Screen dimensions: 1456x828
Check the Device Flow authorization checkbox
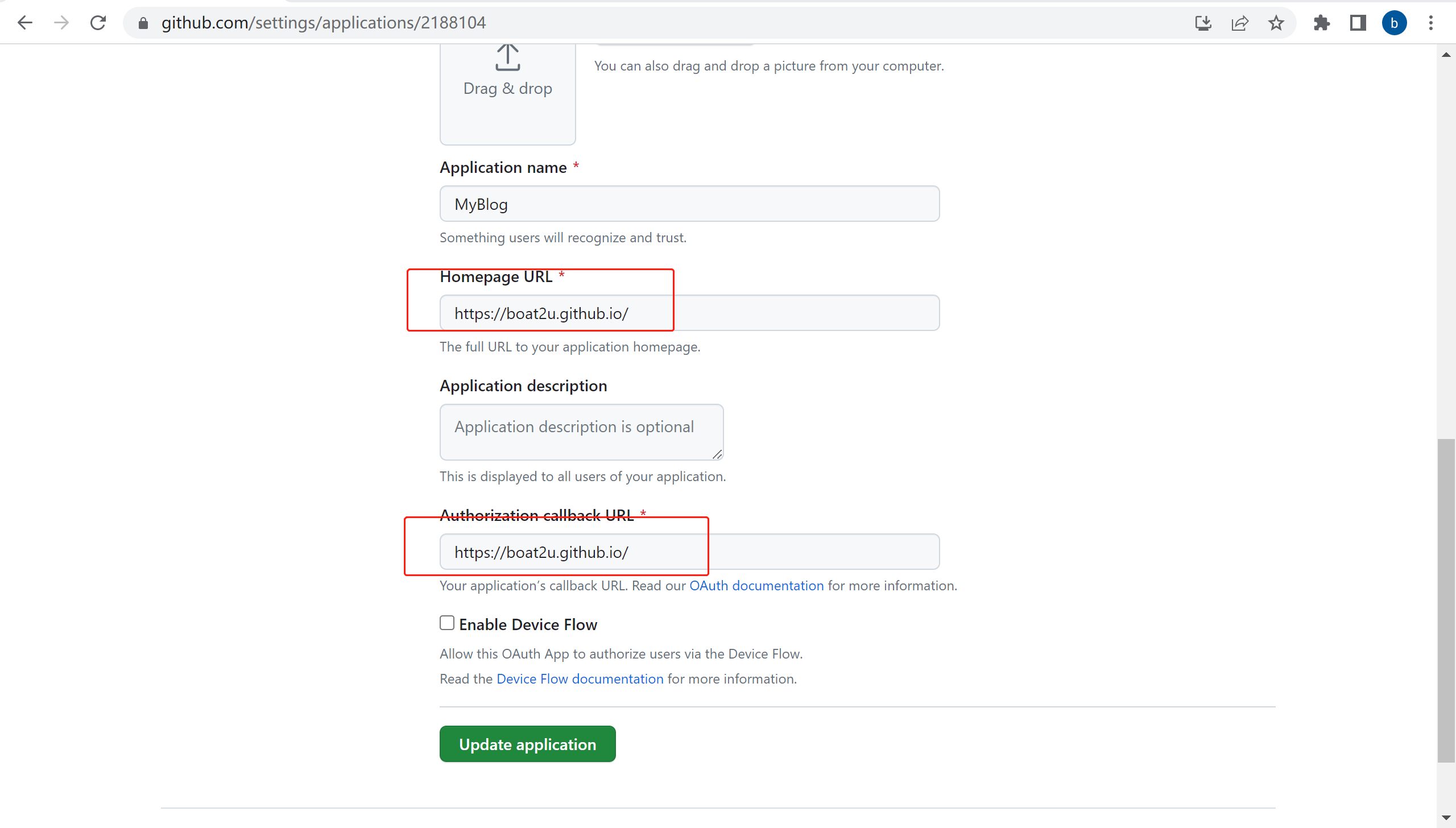click(447, 623)
